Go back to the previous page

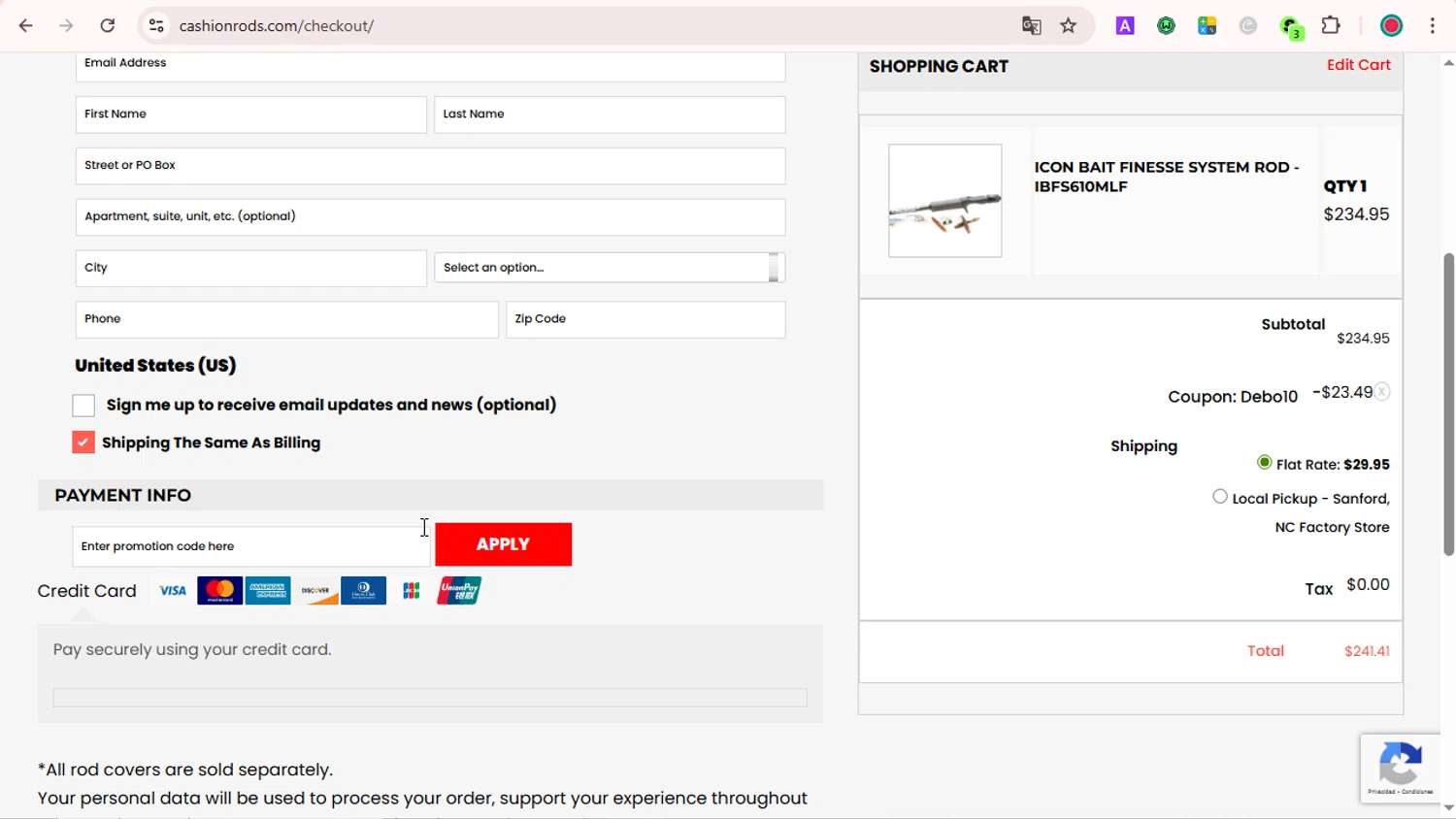point(26,26)
